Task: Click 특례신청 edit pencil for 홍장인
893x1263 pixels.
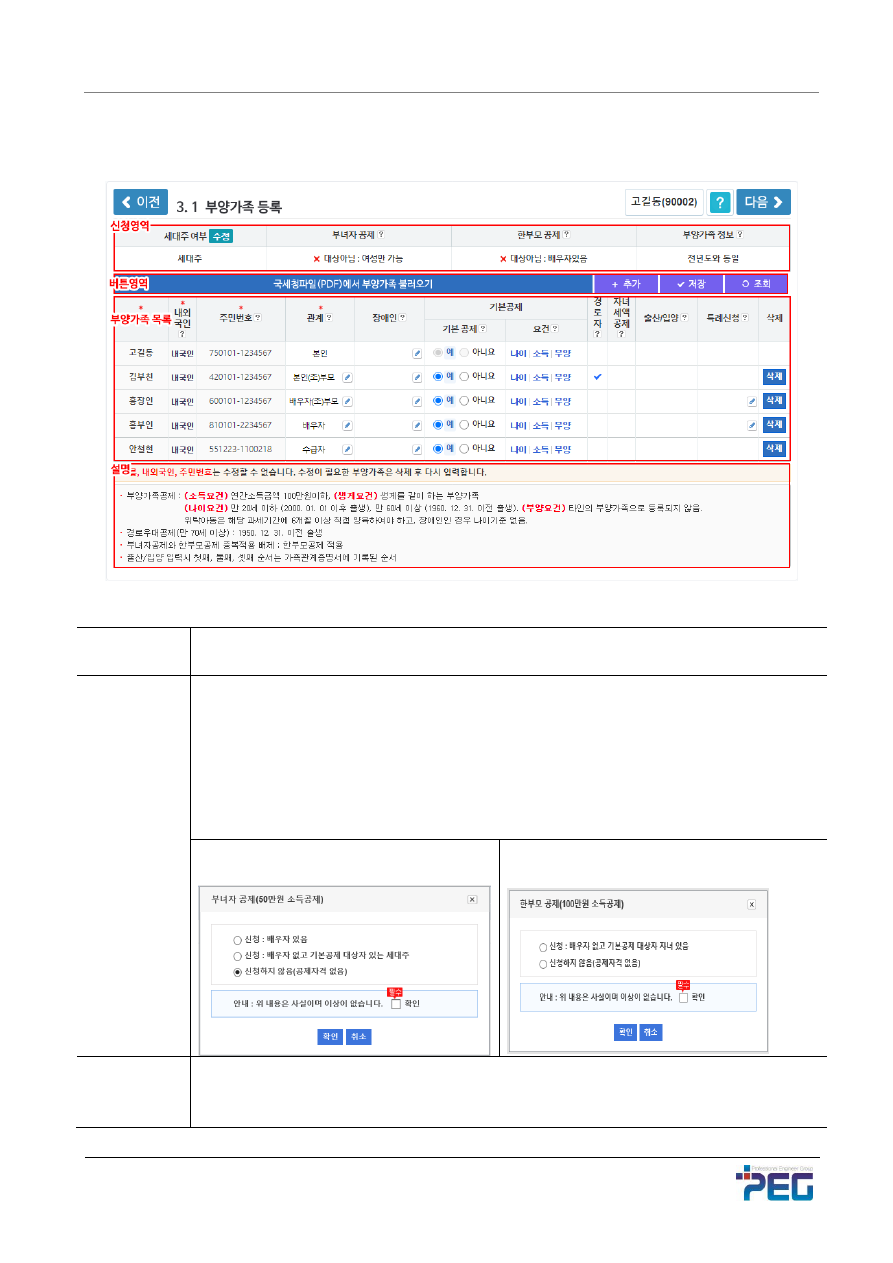Action: tap(751, 401)
